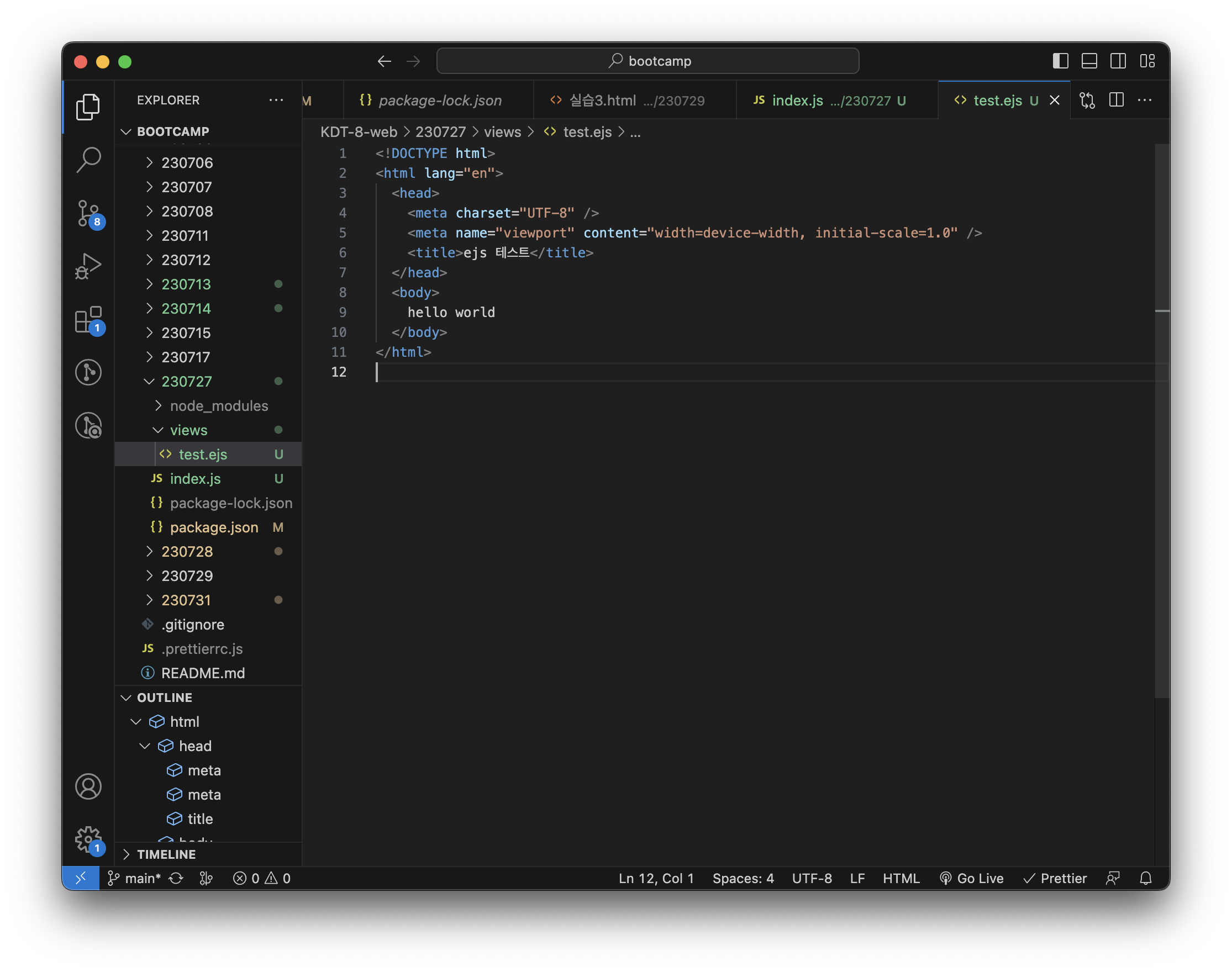
Task: Click the Go Forward arrow in title bar
Action: 413,61
